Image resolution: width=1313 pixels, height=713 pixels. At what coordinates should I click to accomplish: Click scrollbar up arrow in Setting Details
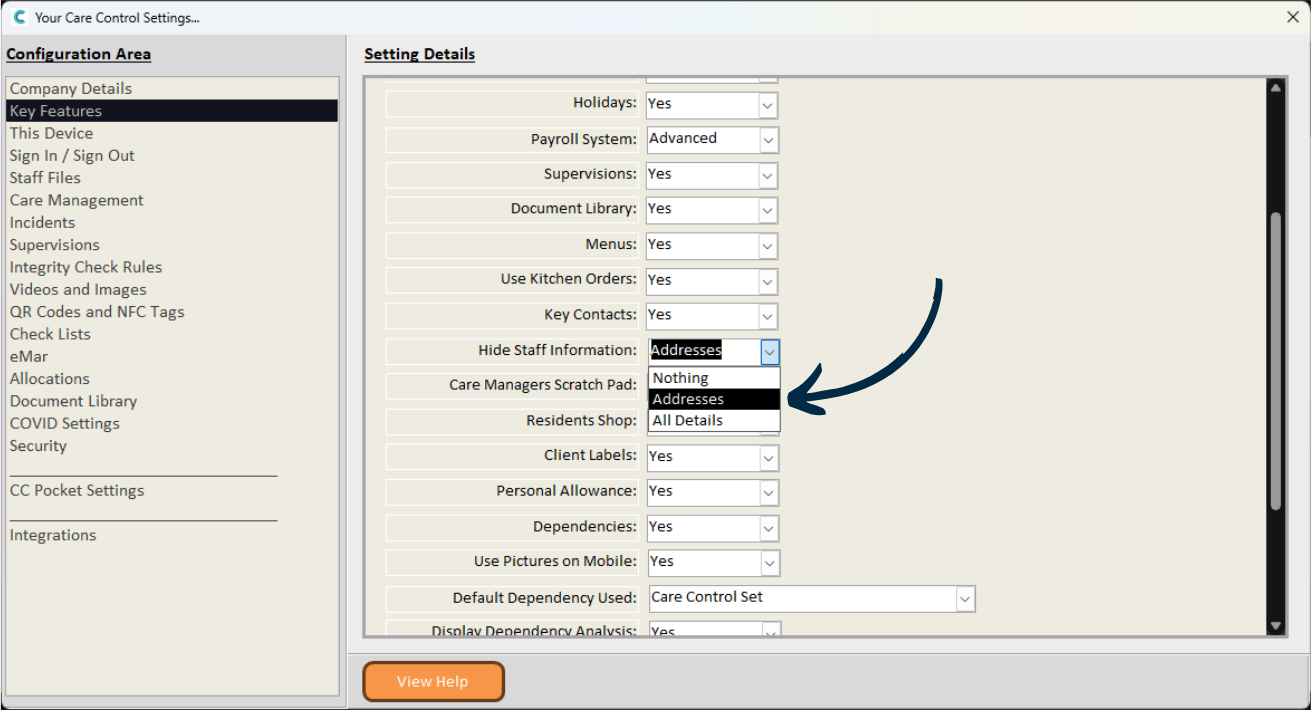tap(1275, 88)
